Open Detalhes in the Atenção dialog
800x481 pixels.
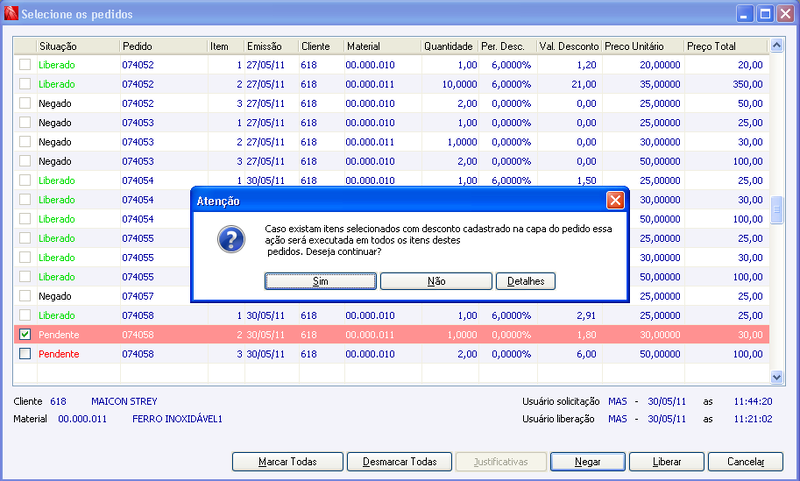(x=526, y=281)
